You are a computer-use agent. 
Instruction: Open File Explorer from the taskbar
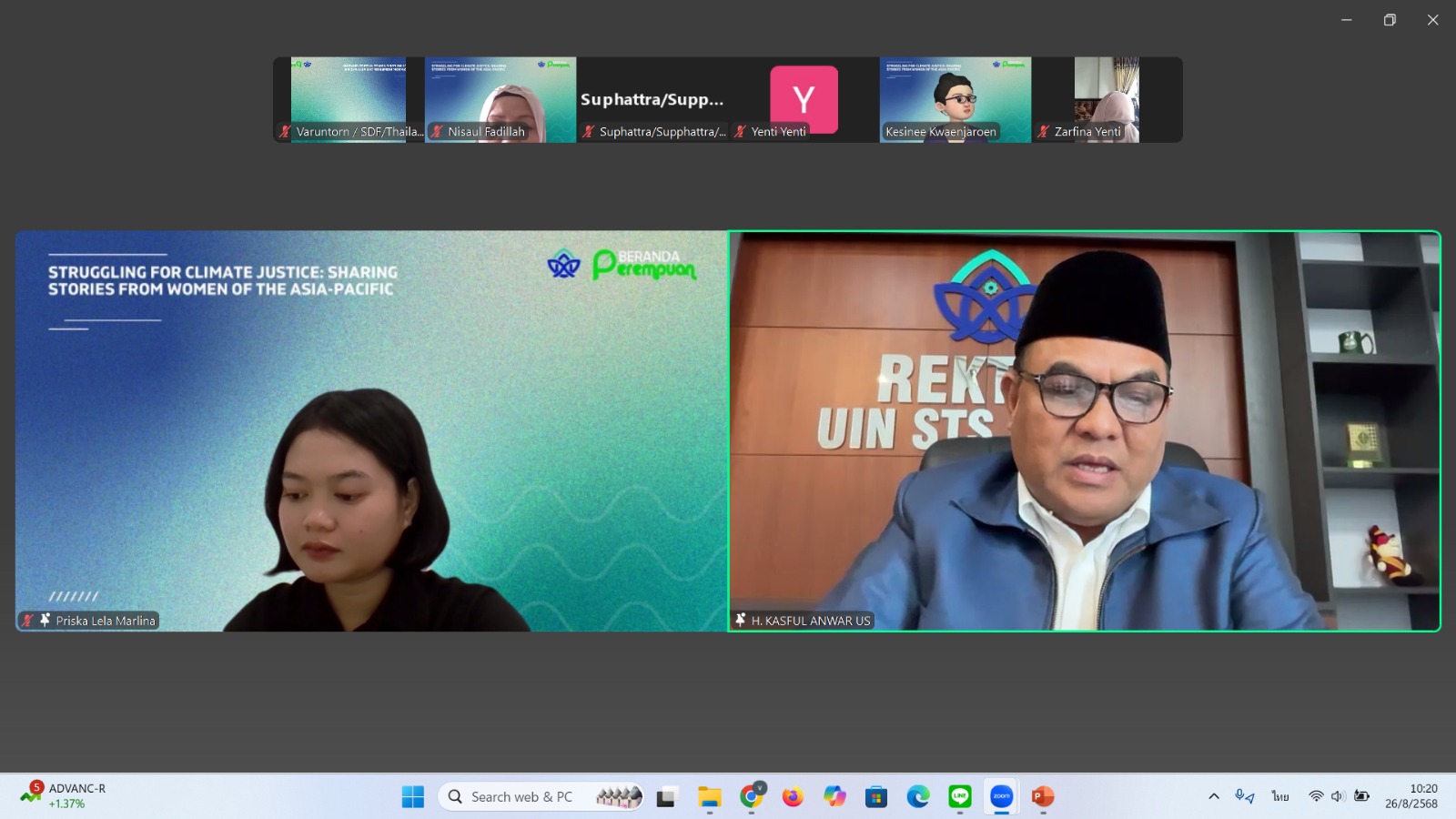(710, 797)
